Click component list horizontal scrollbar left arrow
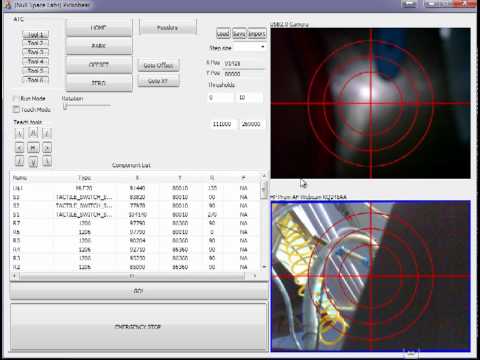Image resolution: width=480 pixels, height=360 pixels. point(14,276)
